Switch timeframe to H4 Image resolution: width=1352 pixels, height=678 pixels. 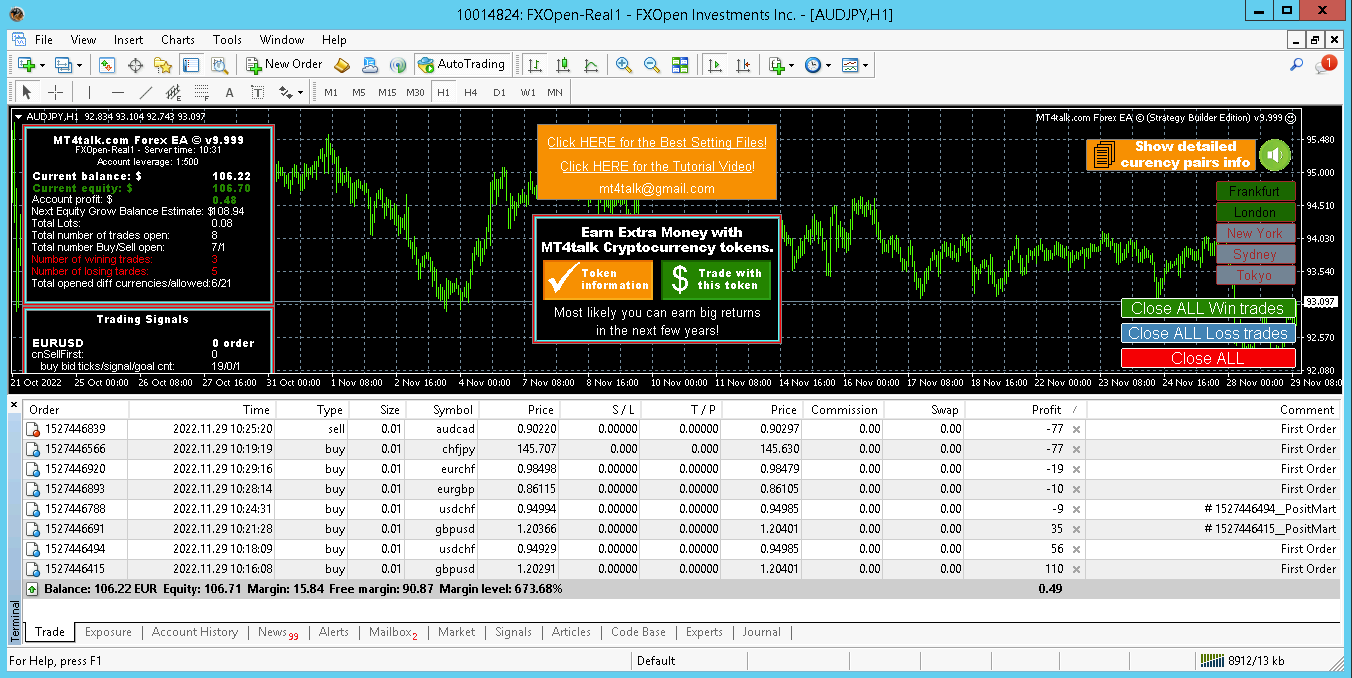click(x=471, y=92)
